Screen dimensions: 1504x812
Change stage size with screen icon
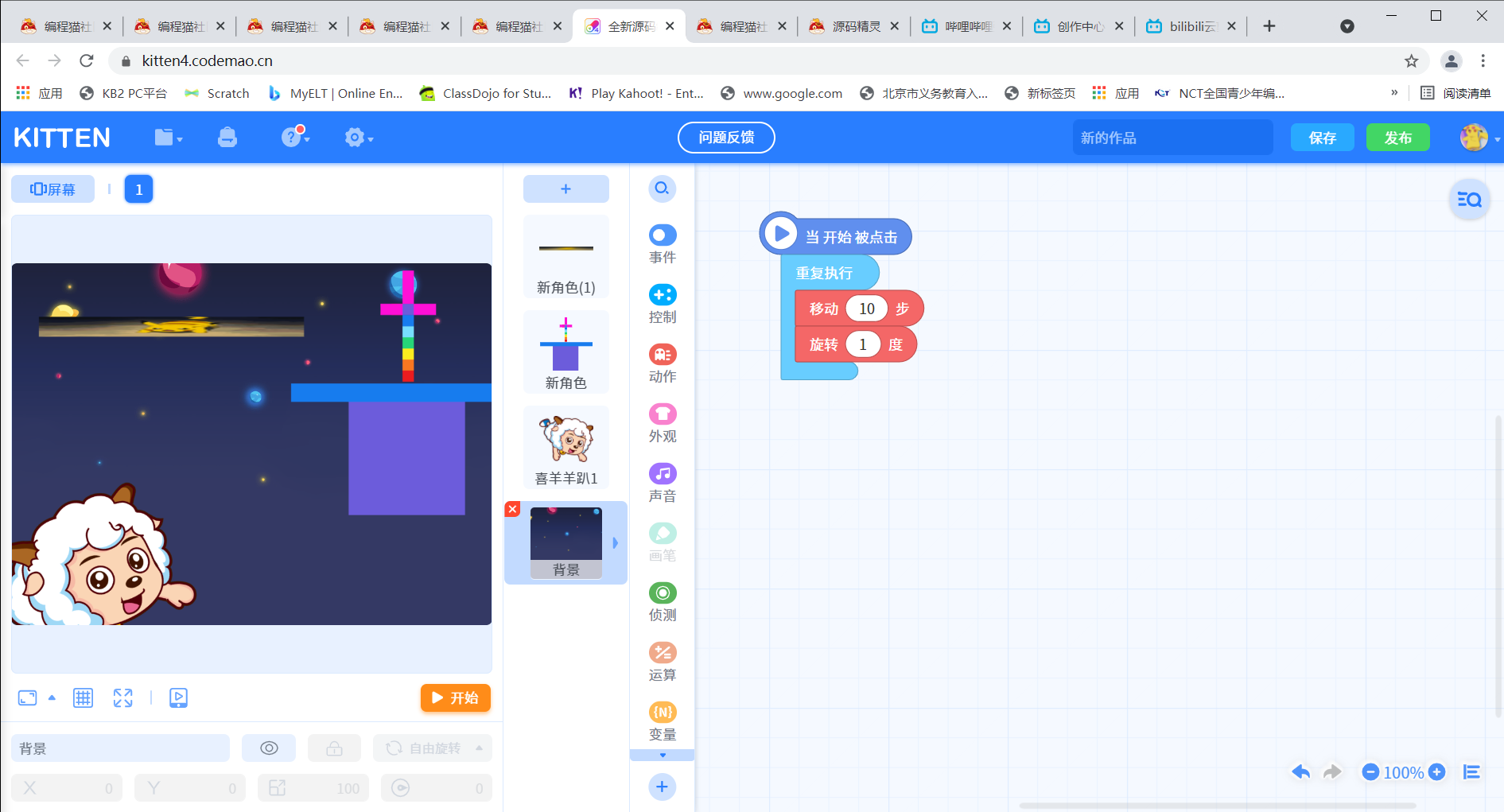27,697
